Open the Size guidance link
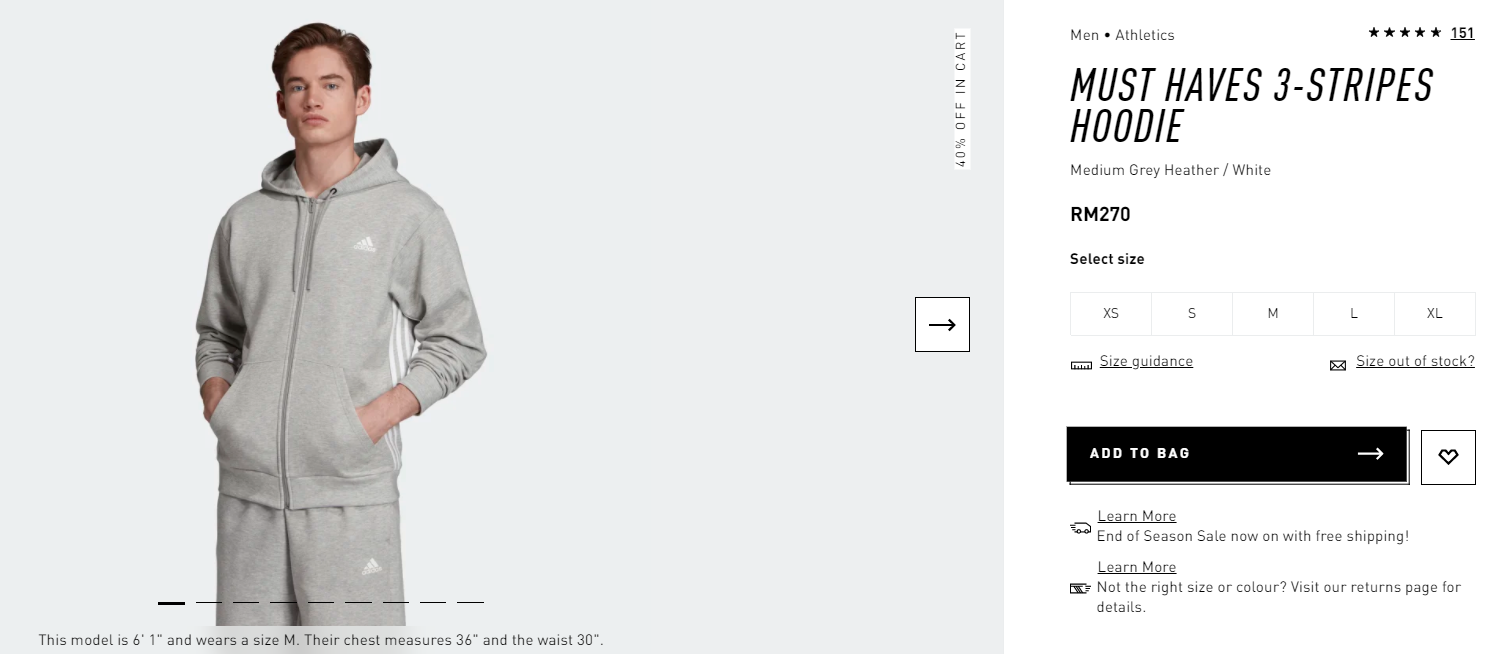1486x654 pixels. (x=1146, y=361)
